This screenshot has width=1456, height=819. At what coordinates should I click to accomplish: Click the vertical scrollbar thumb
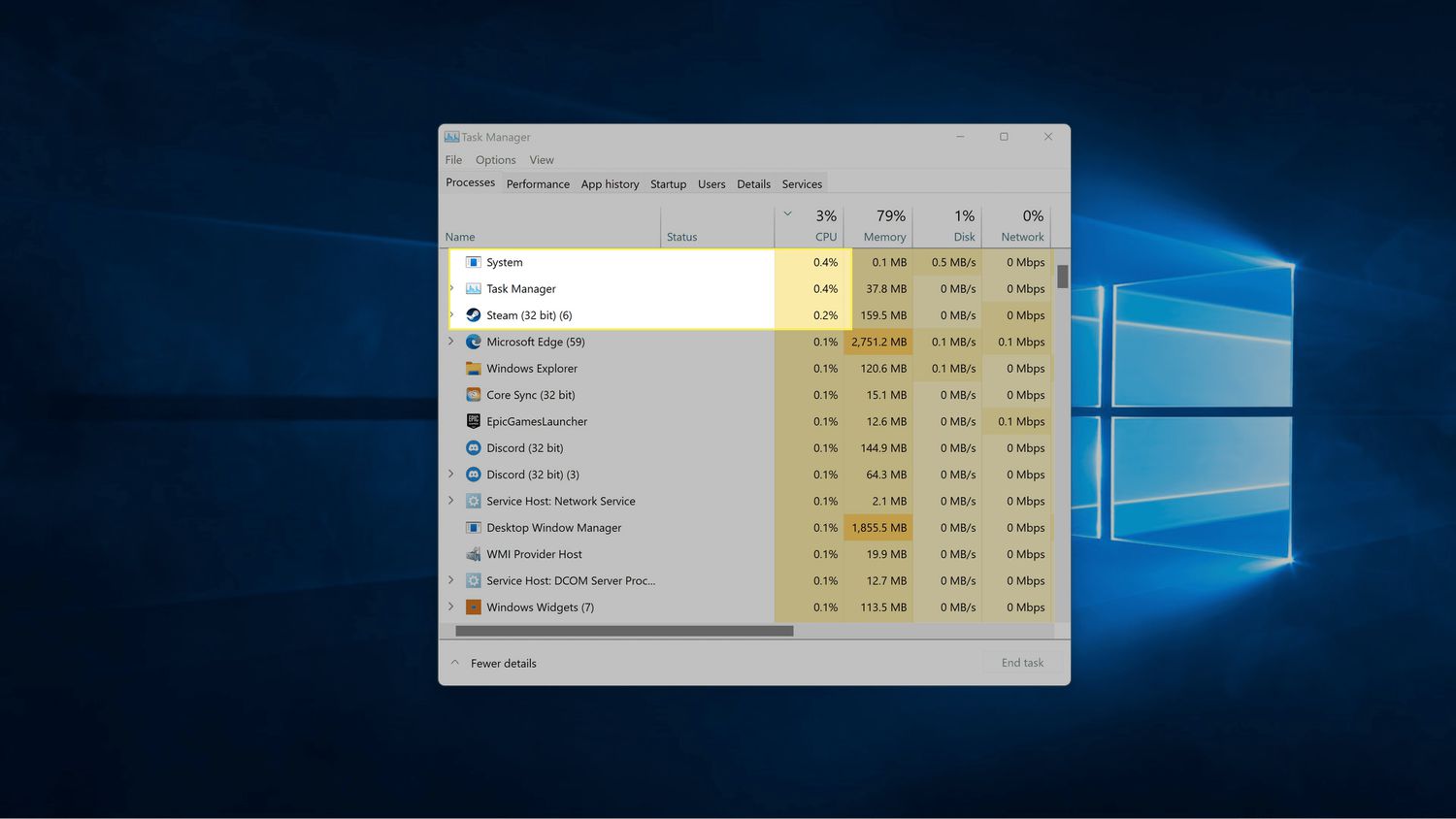[1063, 277]
